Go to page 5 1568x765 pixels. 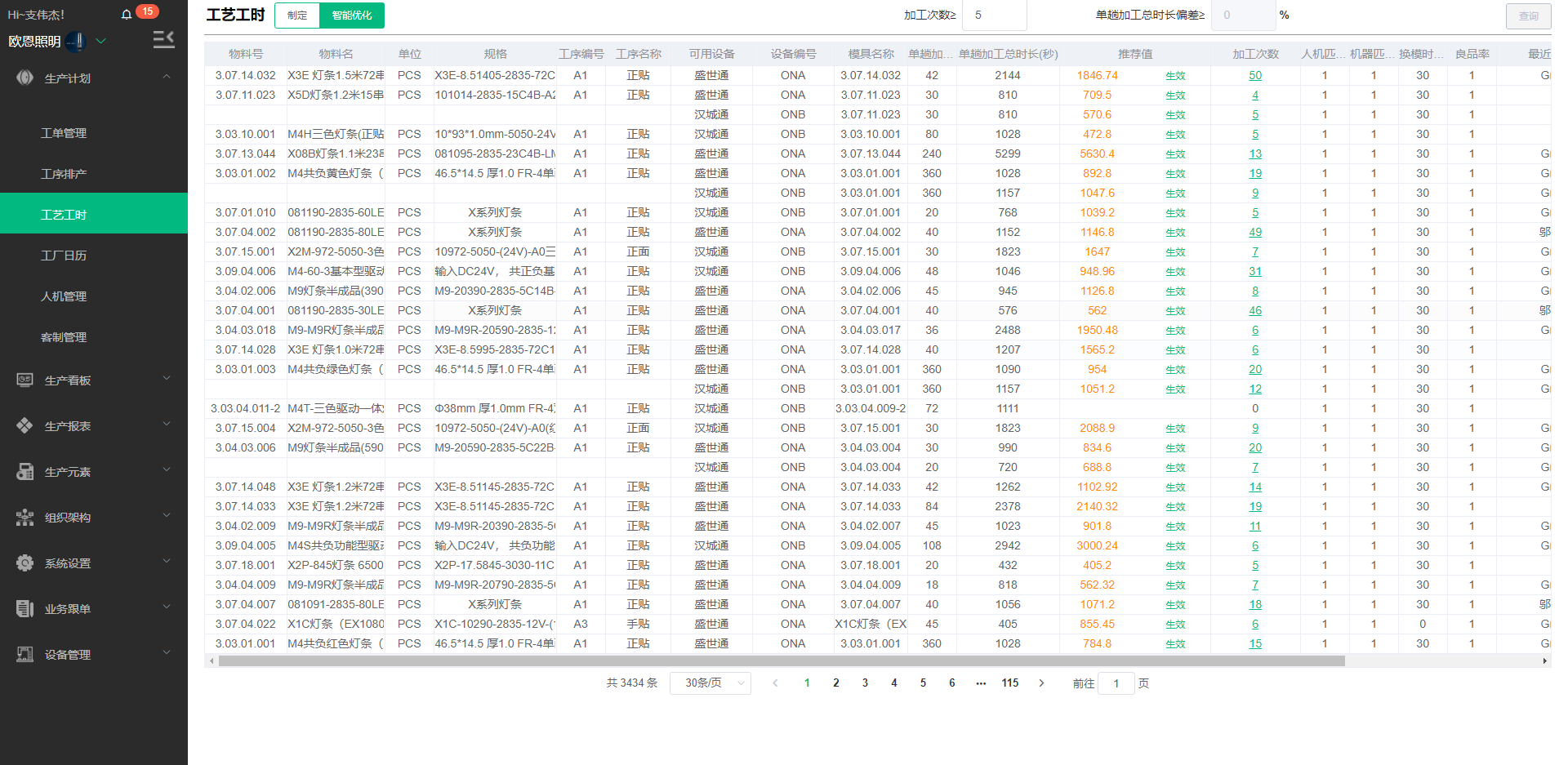tap(923, 683)
